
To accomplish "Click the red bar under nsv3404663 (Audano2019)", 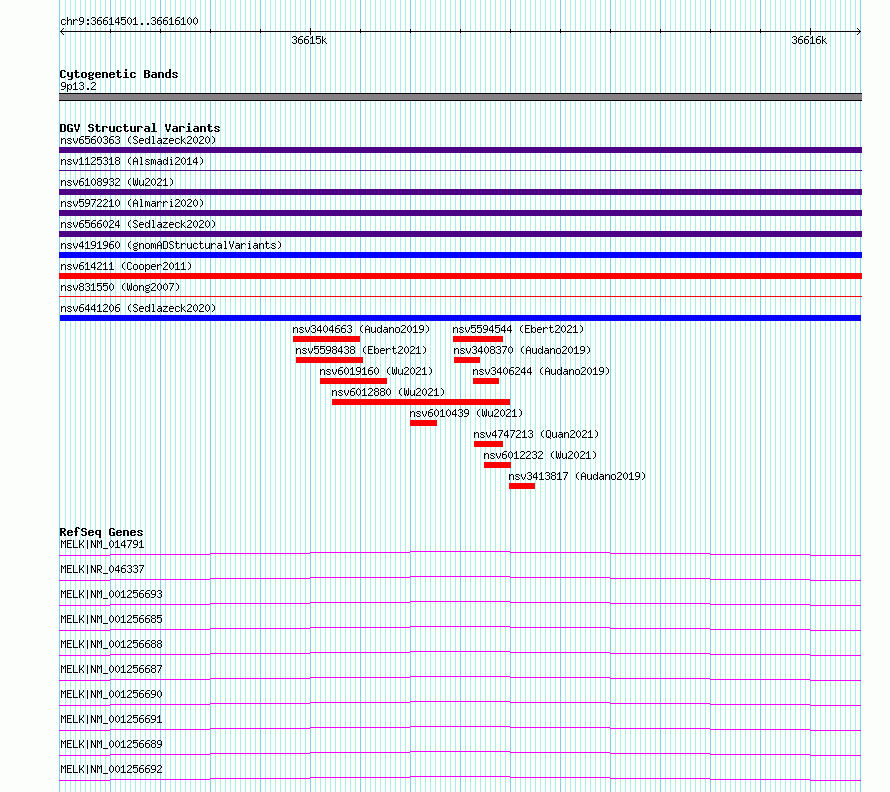I will (x=326, y=339).
